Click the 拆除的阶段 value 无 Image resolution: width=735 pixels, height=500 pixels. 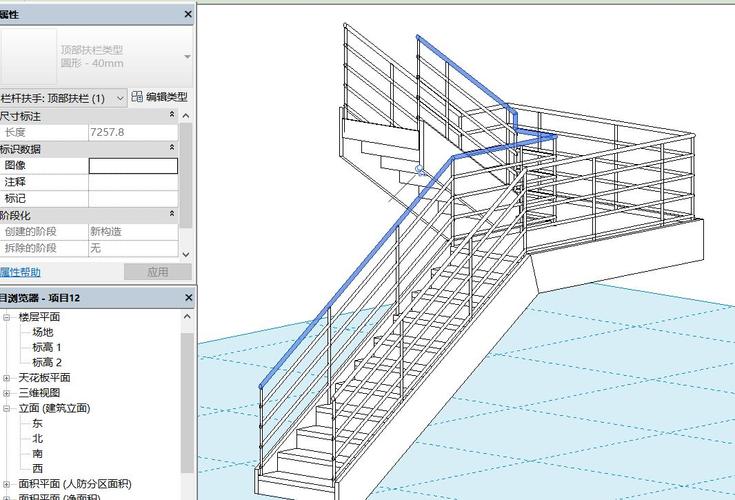96,248
